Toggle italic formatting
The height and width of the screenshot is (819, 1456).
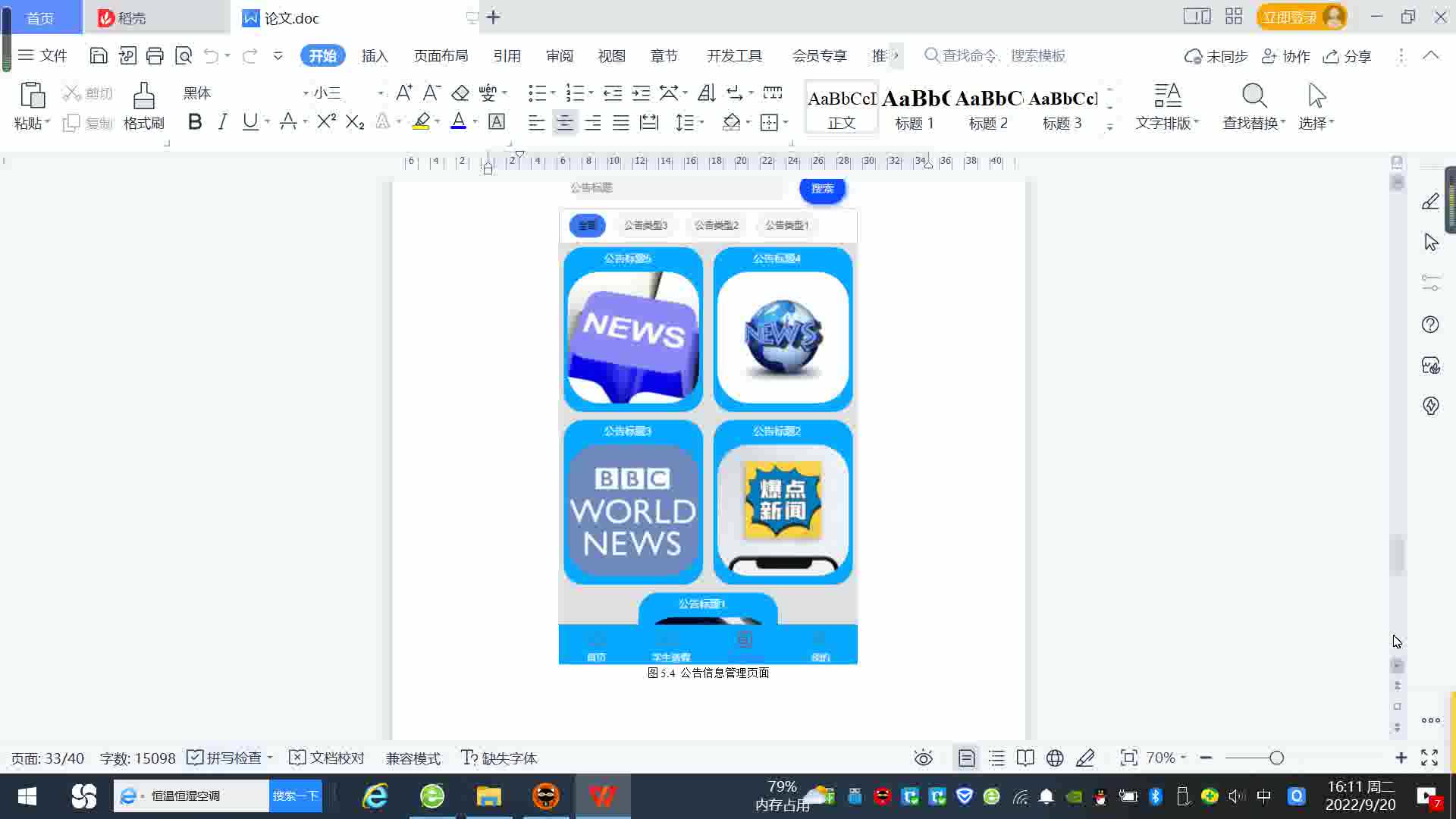pos(222,122)
